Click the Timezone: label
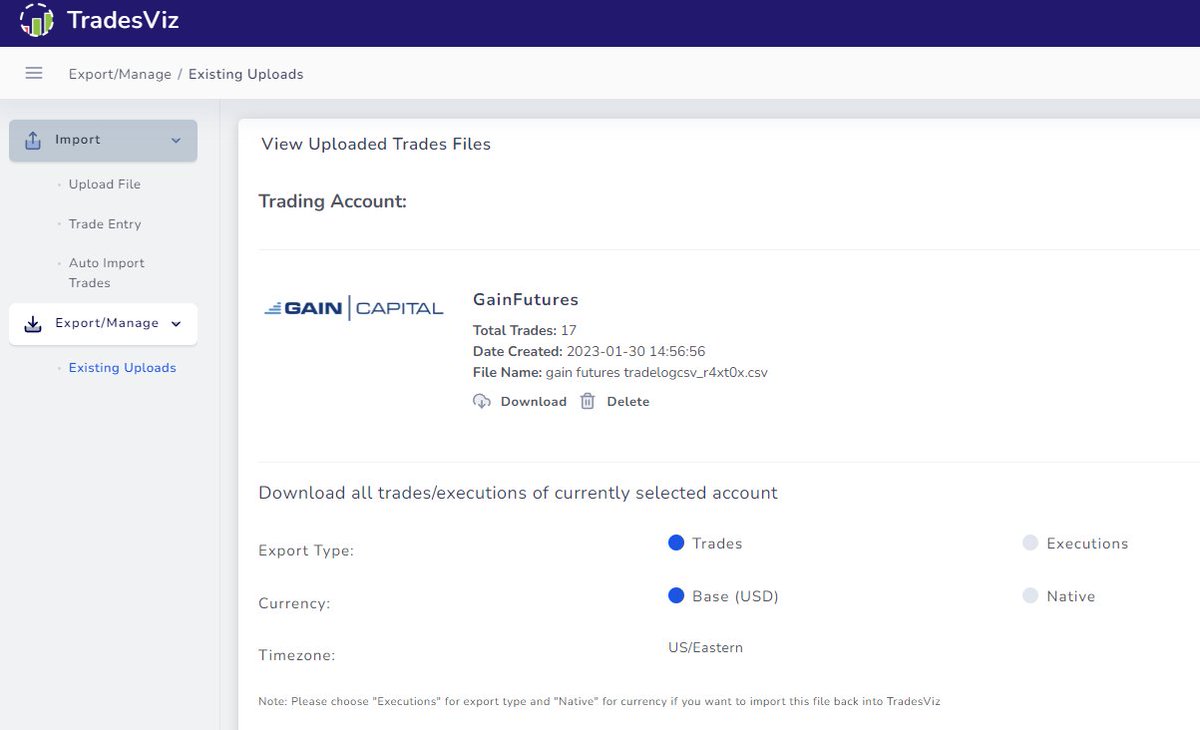This screenshot has height=730, width=1200. (x=297, y=655)
